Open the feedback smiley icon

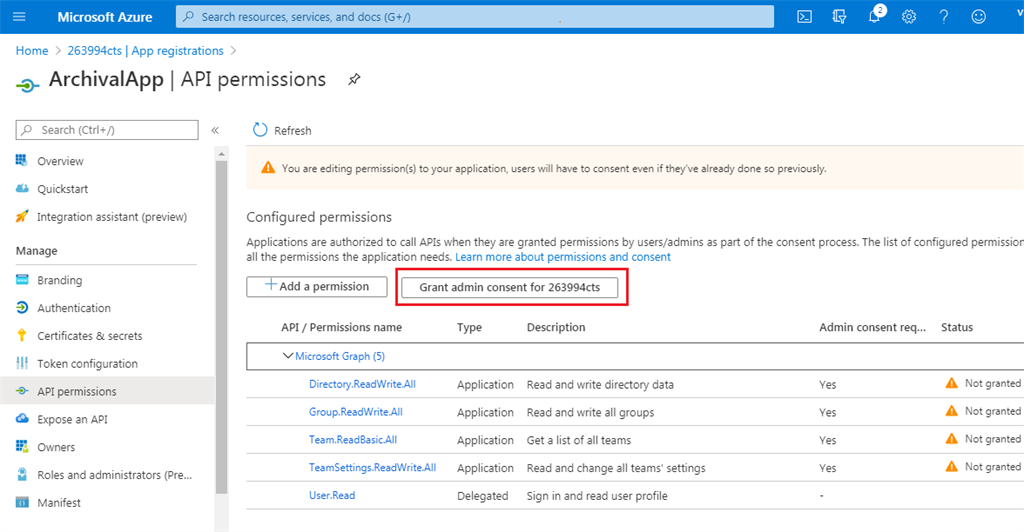point(978,17)
